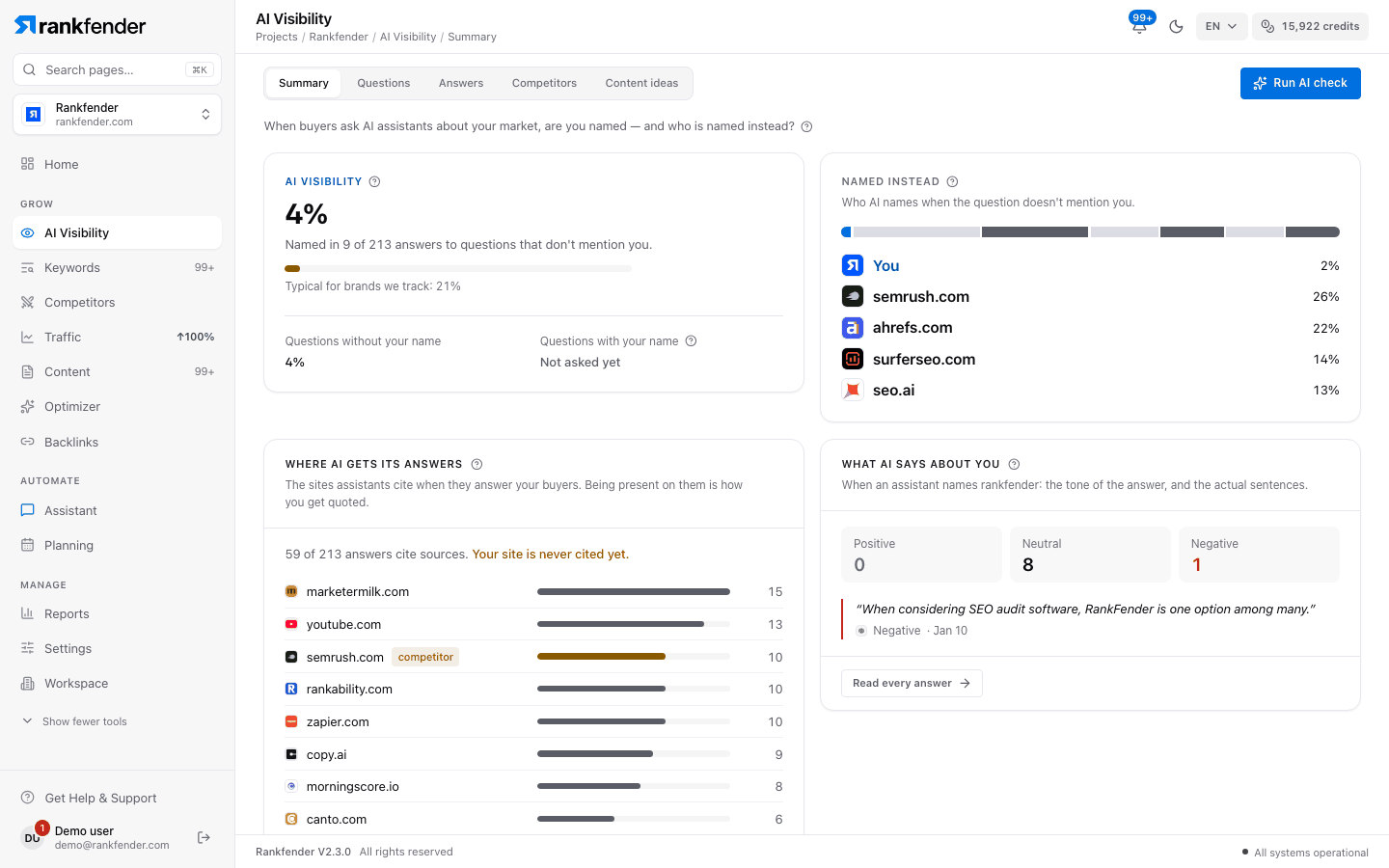Click ahrefs.com competitor row
Viewport: 1389px width, 868px height.
pos(1090,328)
